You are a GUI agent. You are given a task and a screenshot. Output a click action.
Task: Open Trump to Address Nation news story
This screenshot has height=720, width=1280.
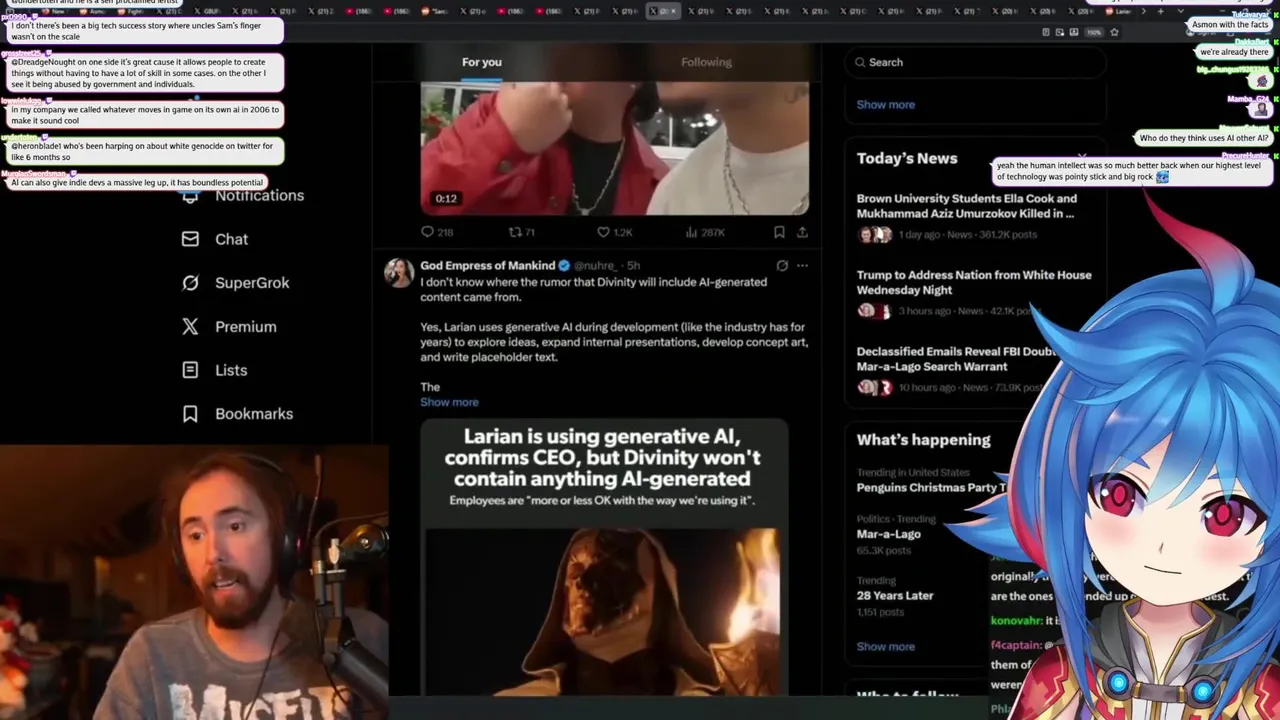[974, 282]
